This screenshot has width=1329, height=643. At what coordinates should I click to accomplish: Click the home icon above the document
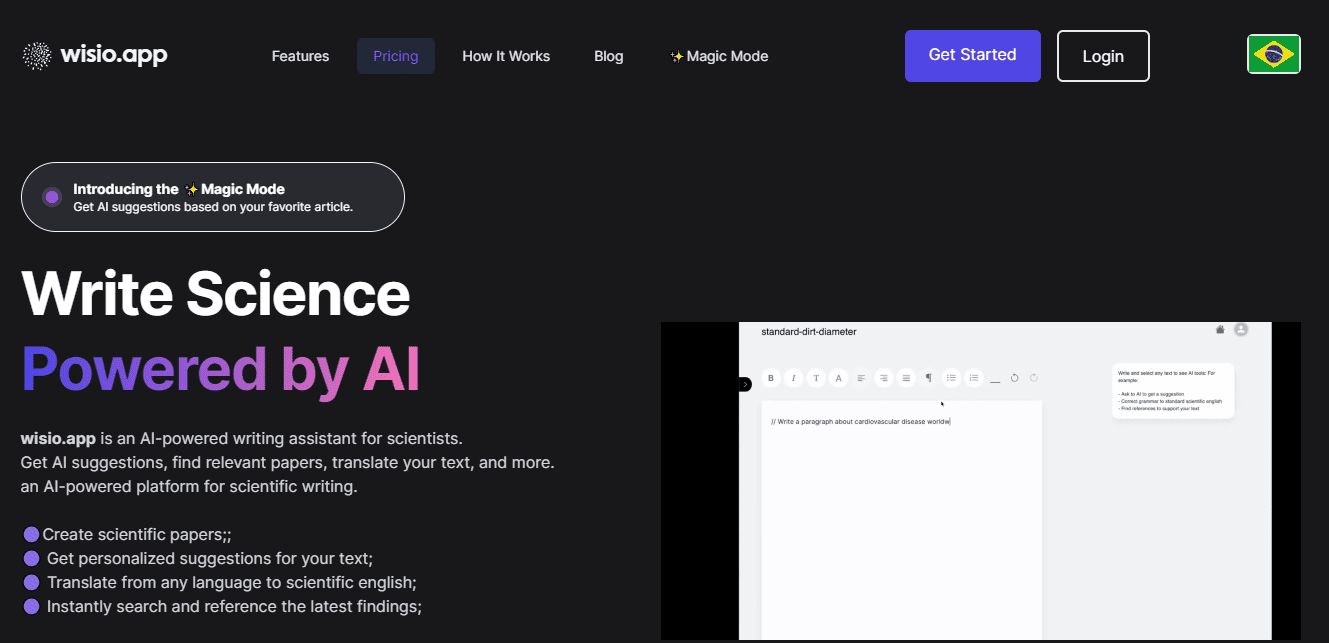click(x=1219, y=329)
